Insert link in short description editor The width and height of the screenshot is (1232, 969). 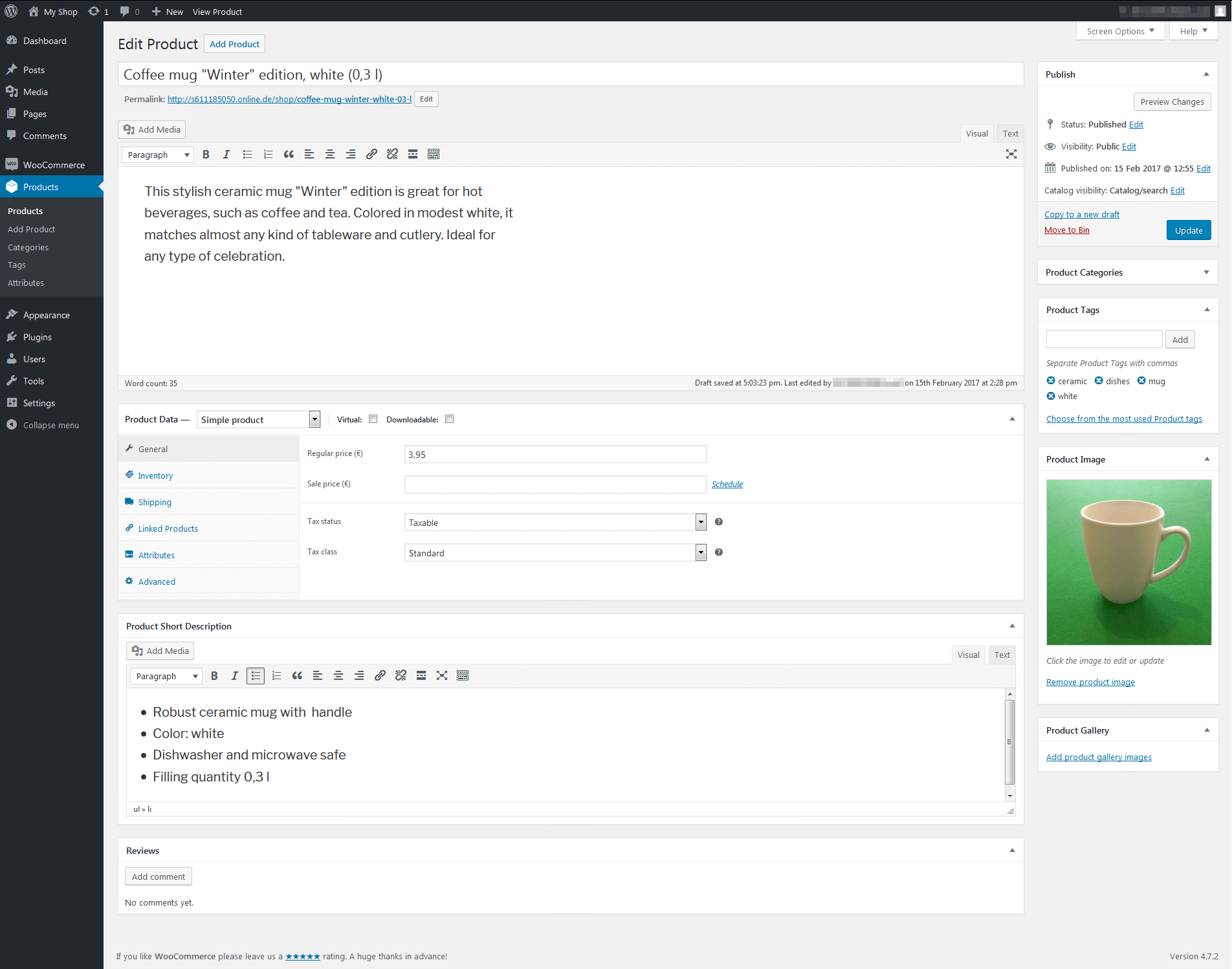click(x=380, y=675)
